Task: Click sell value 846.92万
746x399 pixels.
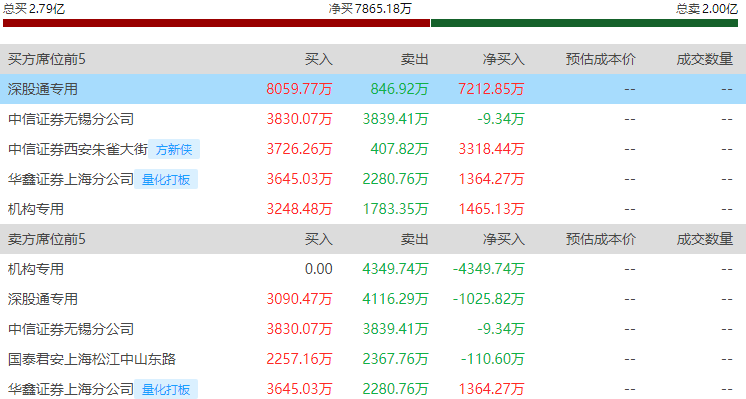Action: click(400, 89)
